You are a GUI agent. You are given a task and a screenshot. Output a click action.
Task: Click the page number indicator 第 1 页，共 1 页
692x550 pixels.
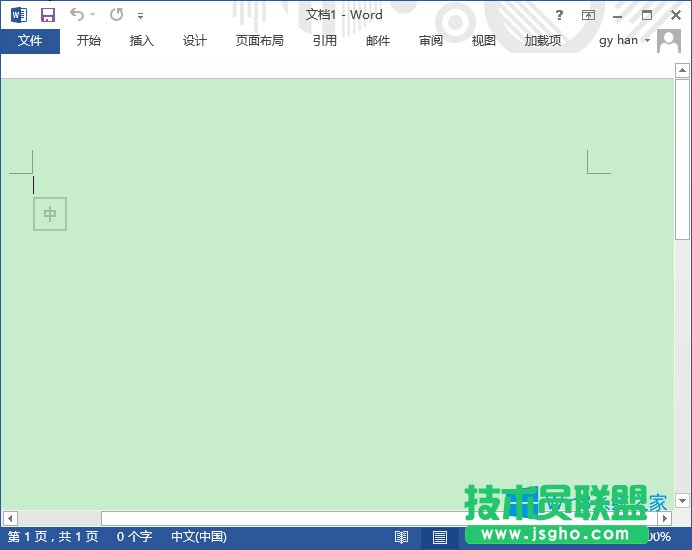coord(53,537)
